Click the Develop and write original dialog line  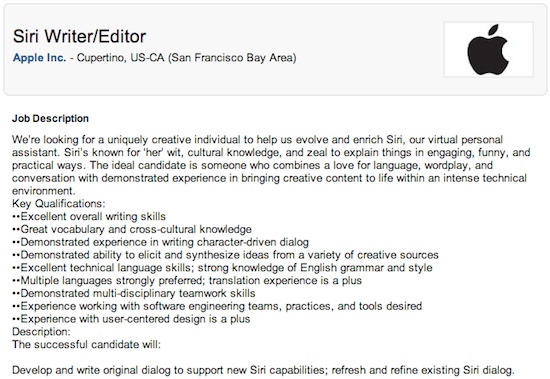point(263,370)
